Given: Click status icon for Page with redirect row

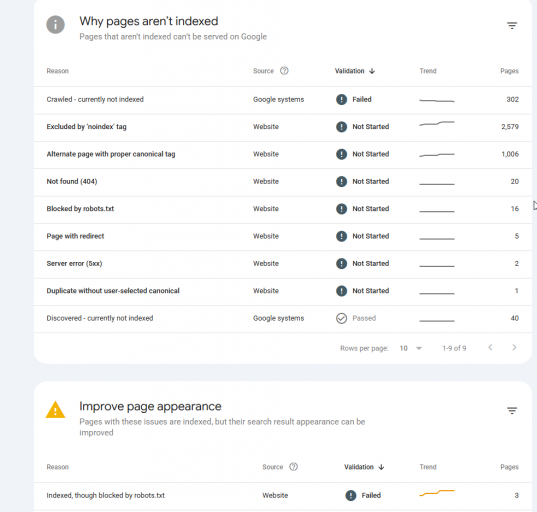Looking at the screenshot, I should (341, 236).
